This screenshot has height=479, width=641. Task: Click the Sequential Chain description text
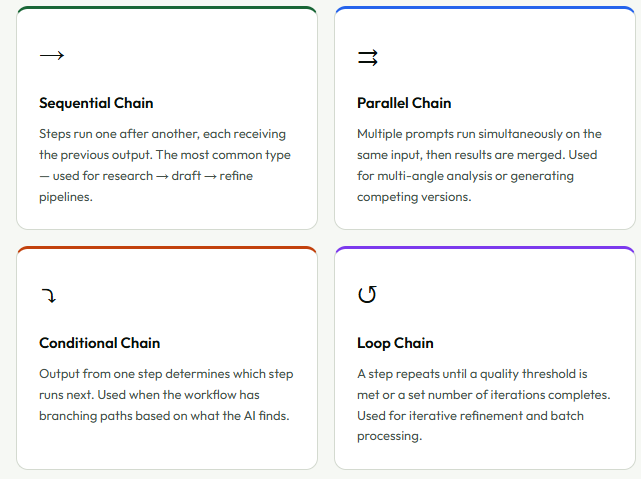(165, 165)
